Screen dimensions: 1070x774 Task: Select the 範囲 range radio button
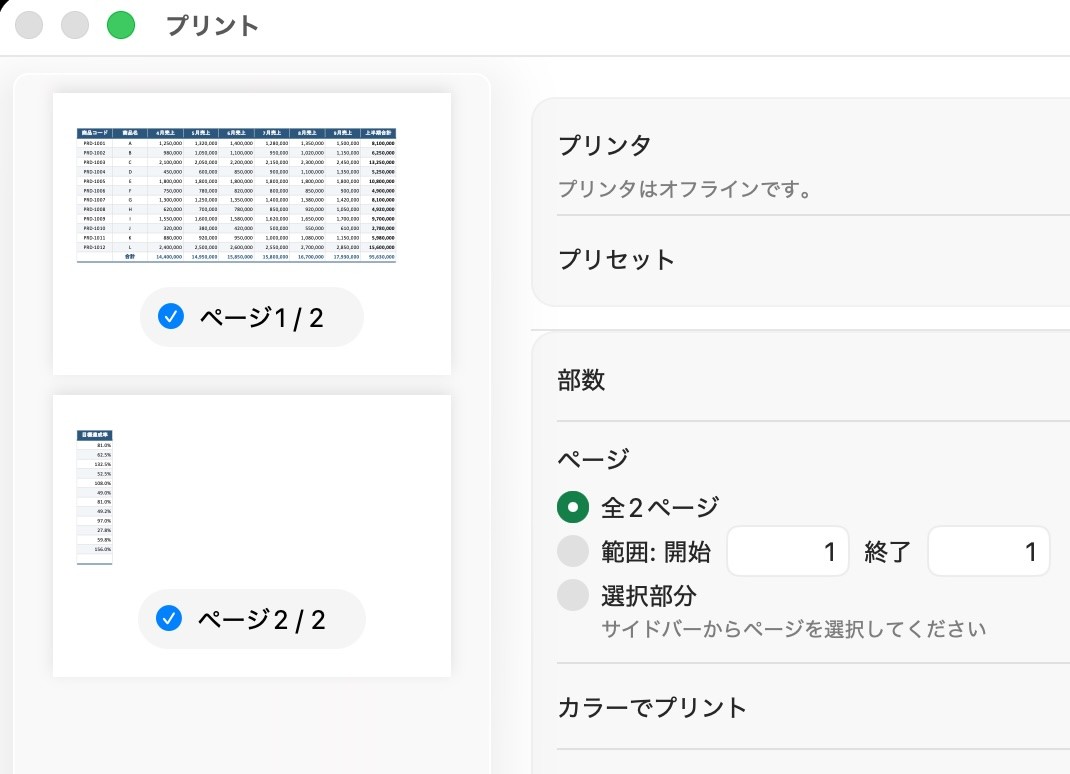click(x=573, y=551)
